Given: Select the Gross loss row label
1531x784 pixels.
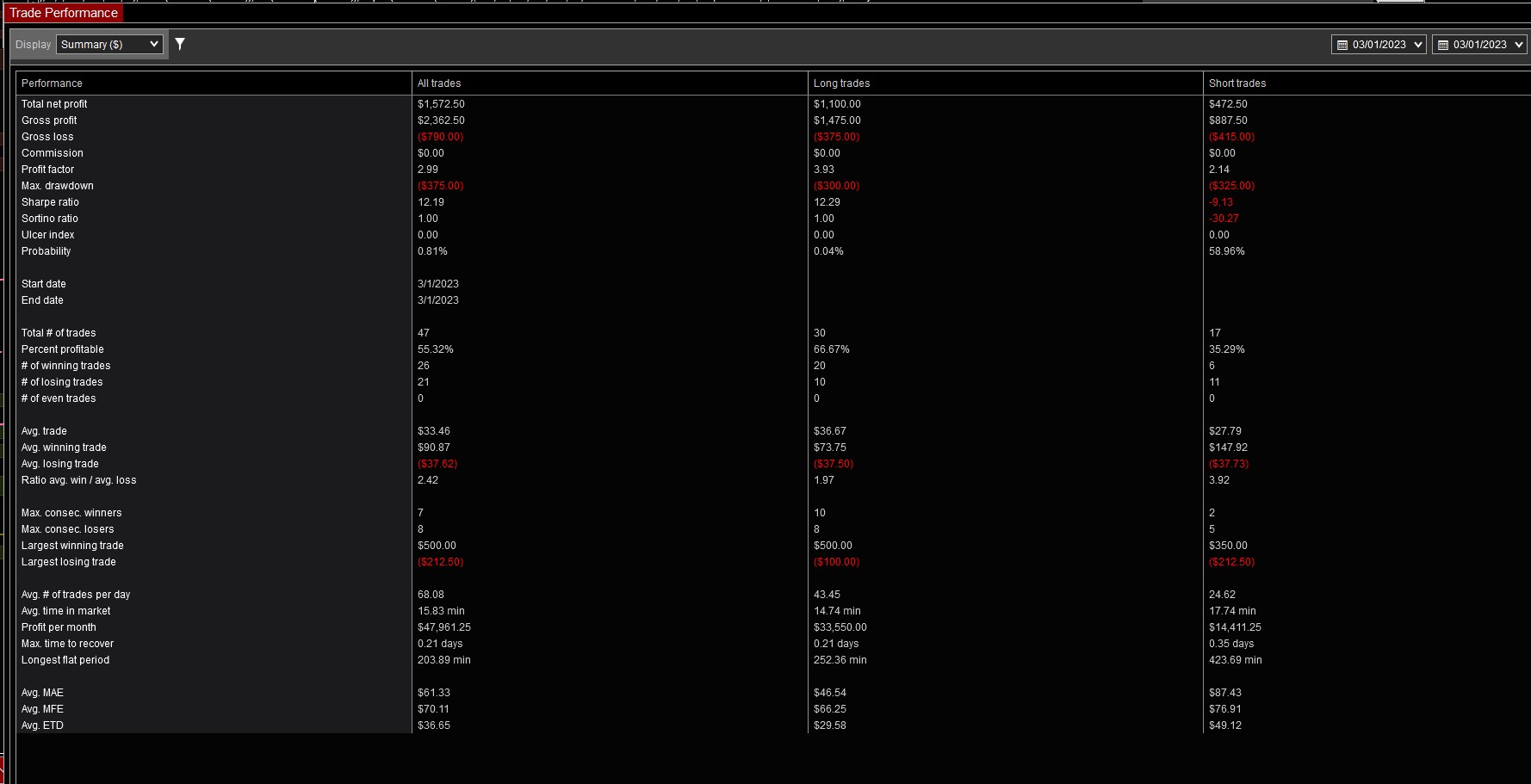Looking at the screenshot, I should [47, 137].
